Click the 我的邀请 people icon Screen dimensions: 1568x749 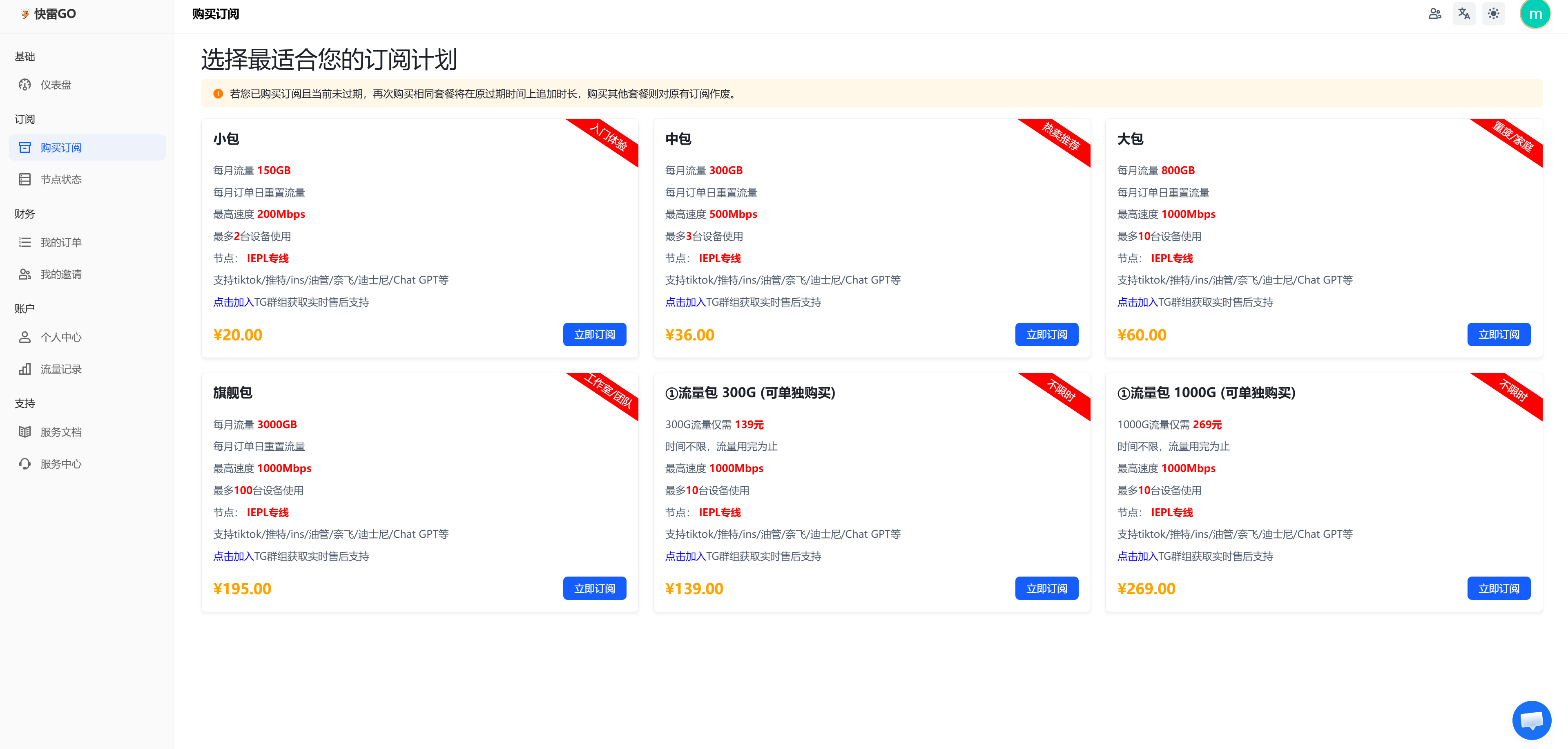(x=25, y=275)
